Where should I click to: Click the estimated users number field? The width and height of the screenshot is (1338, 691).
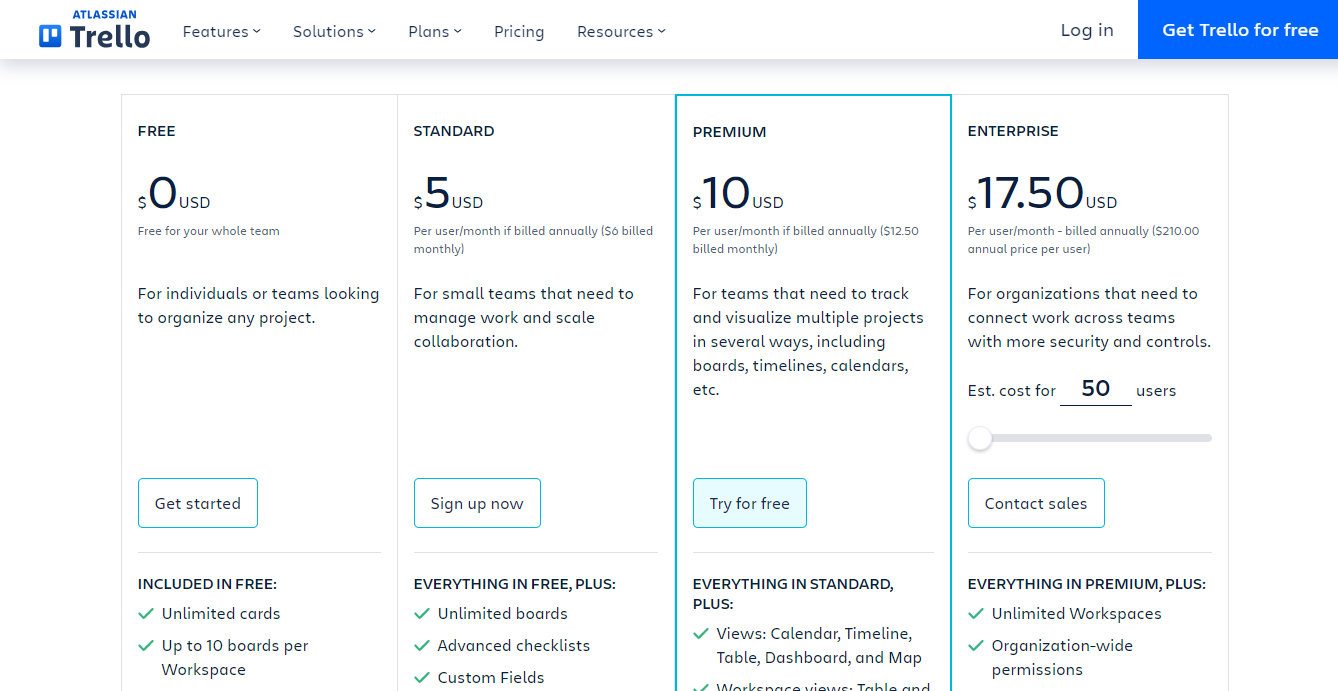[1096, 389]
